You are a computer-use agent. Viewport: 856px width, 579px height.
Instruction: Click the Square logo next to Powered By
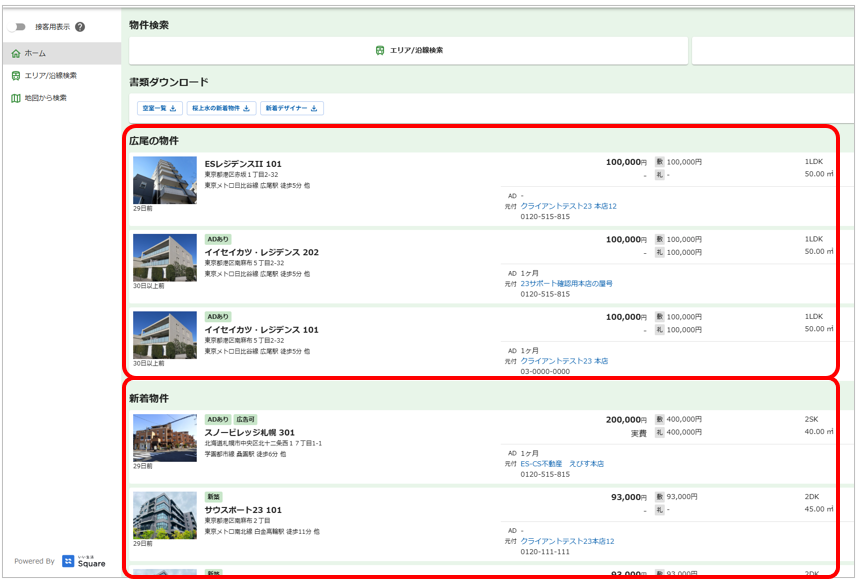tap(84, 562)
